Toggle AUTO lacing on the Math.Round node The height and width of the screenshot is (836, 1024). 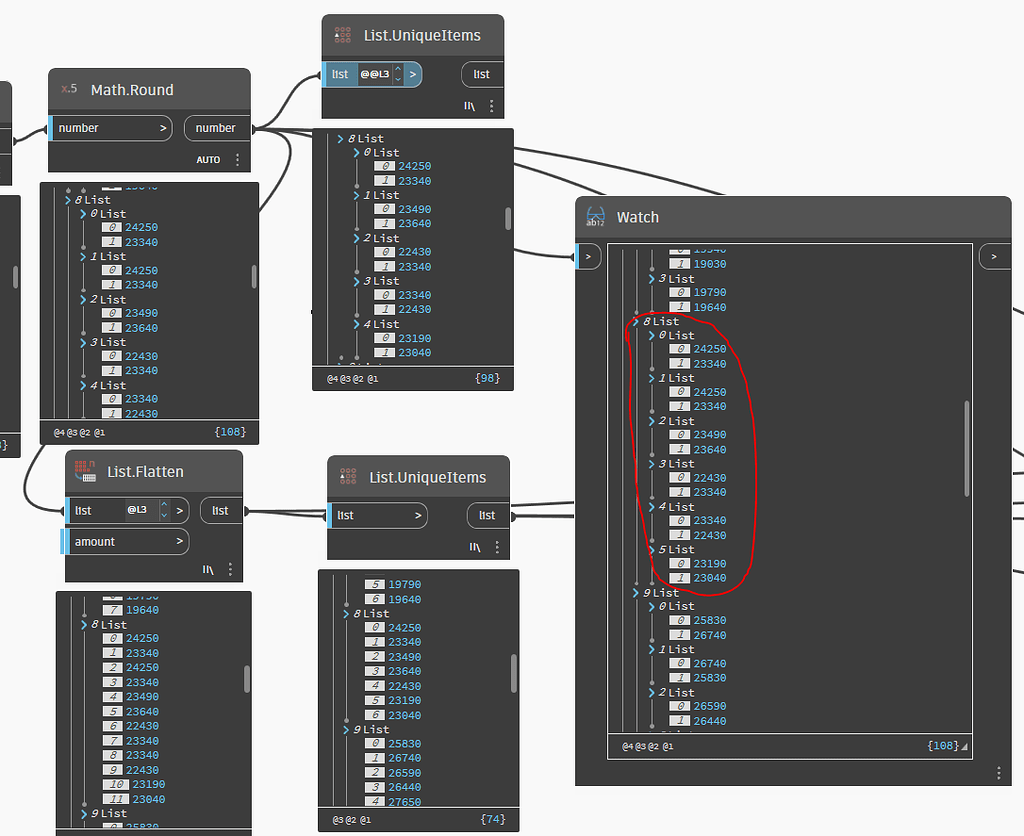click(x=208, y=159)
